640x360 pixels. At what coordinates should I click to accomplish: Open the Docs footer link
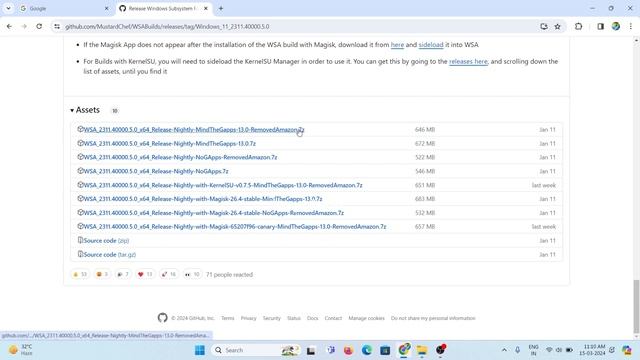point(313,318)
